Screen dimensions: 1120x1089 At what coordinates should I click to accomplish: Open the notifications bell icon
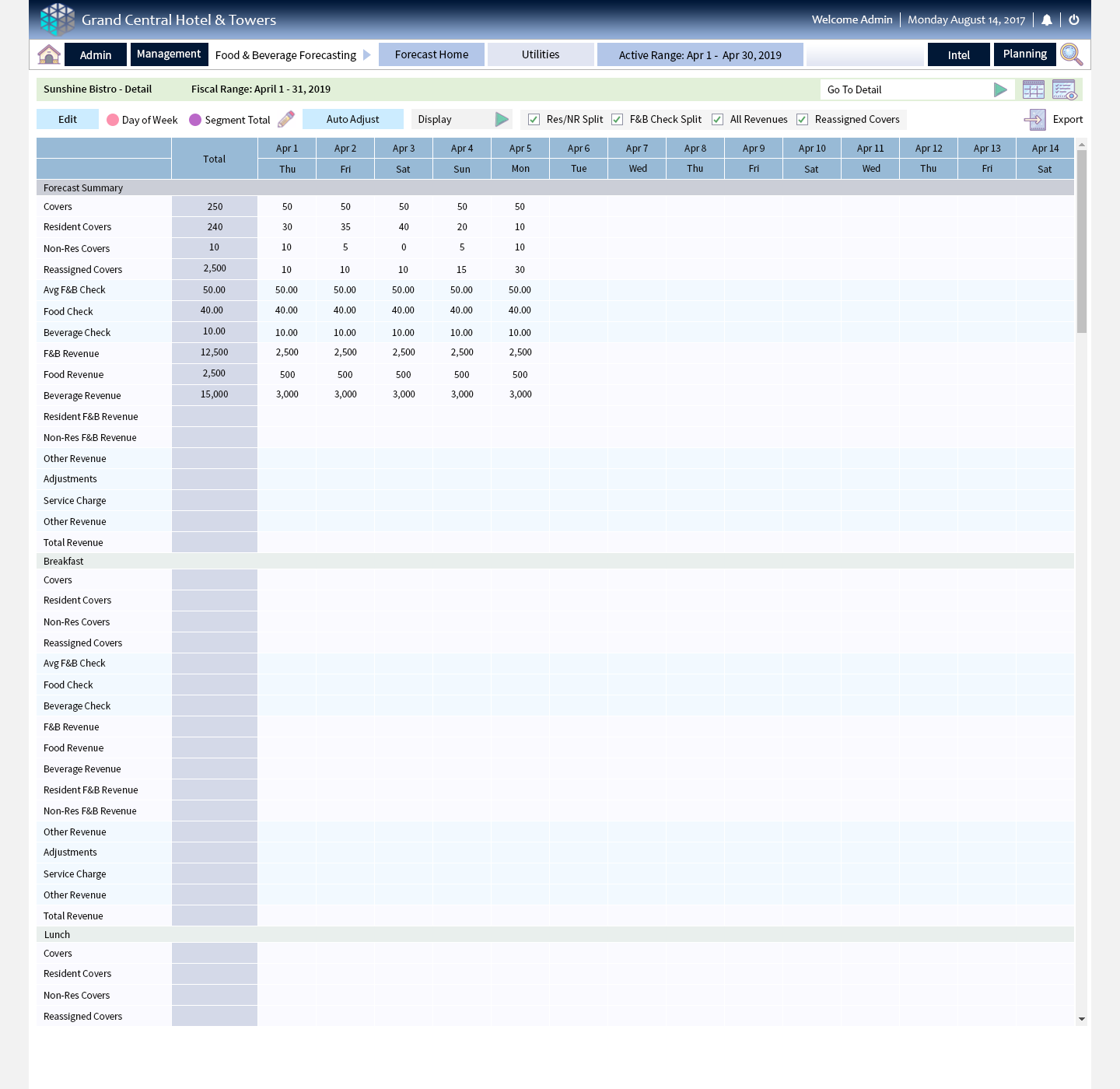pos(1047,20)
